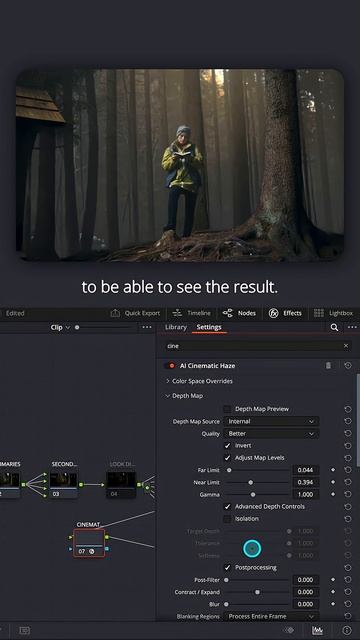This screenshot has height=640, width=360.
Task: Uncheck the Postprocessing checkbox
Action: coord(227,568)
